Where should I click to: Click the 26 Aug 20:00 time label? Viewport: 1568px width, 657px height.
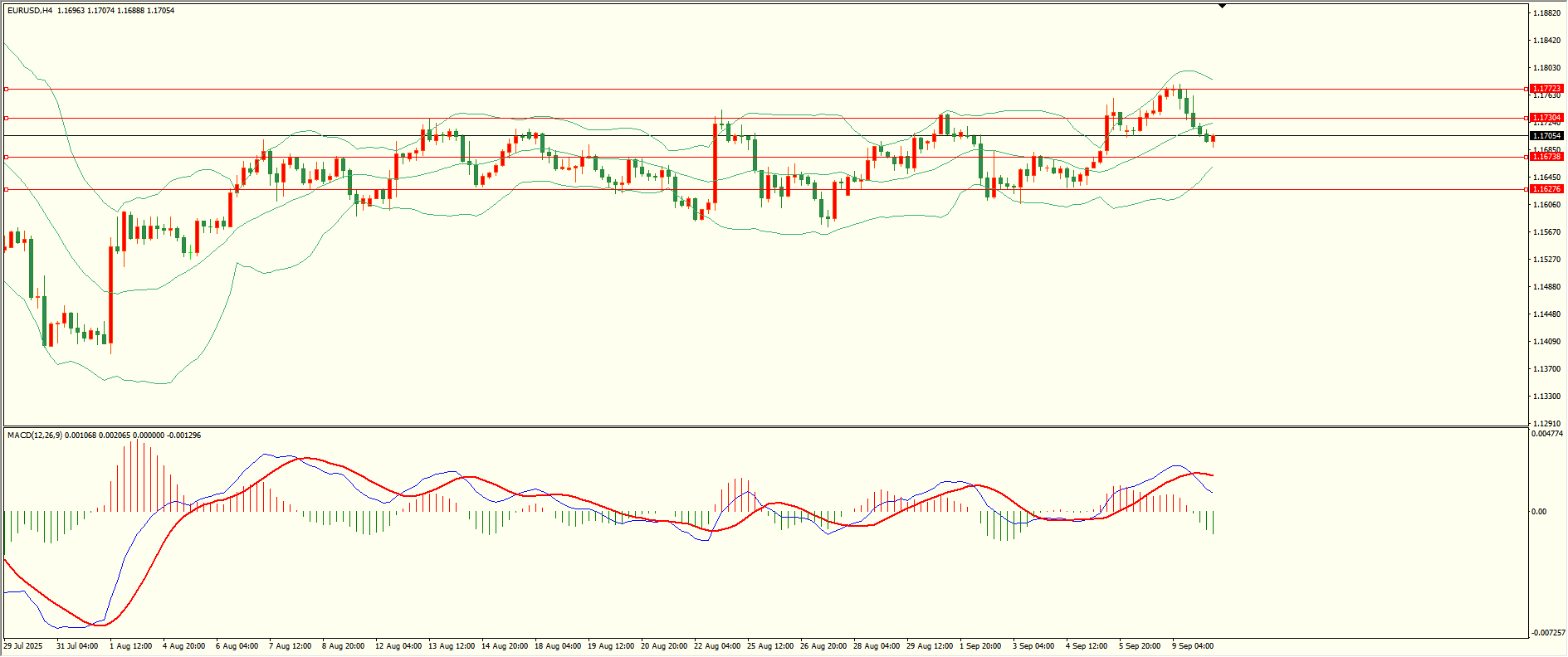pyautogui.click(x=823, y=646)
